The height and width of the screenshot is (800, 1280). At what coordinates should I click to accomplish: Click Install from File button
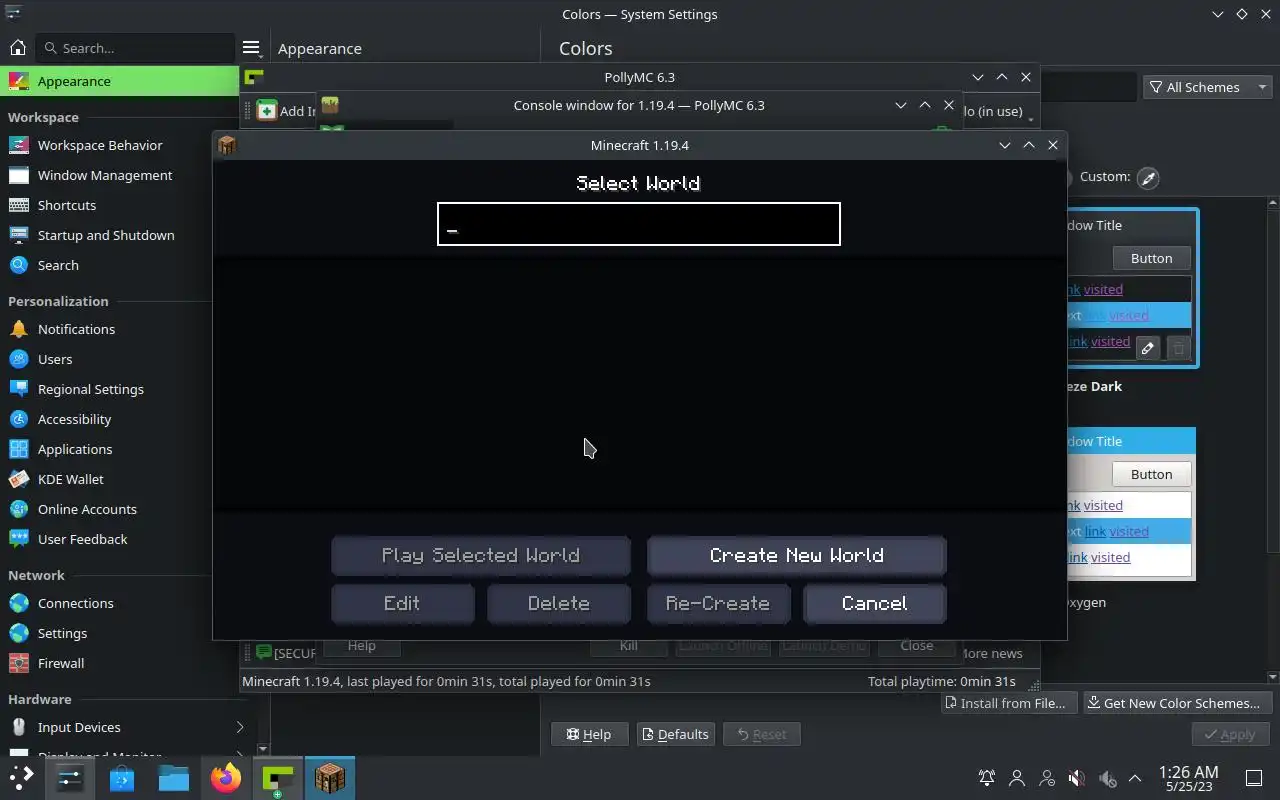click(1009, 703)
